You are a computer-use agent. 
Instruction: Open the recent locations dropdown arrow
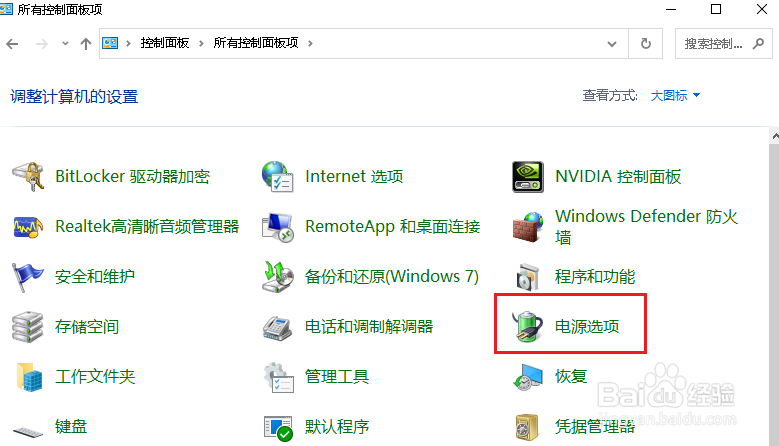[65, 44]
